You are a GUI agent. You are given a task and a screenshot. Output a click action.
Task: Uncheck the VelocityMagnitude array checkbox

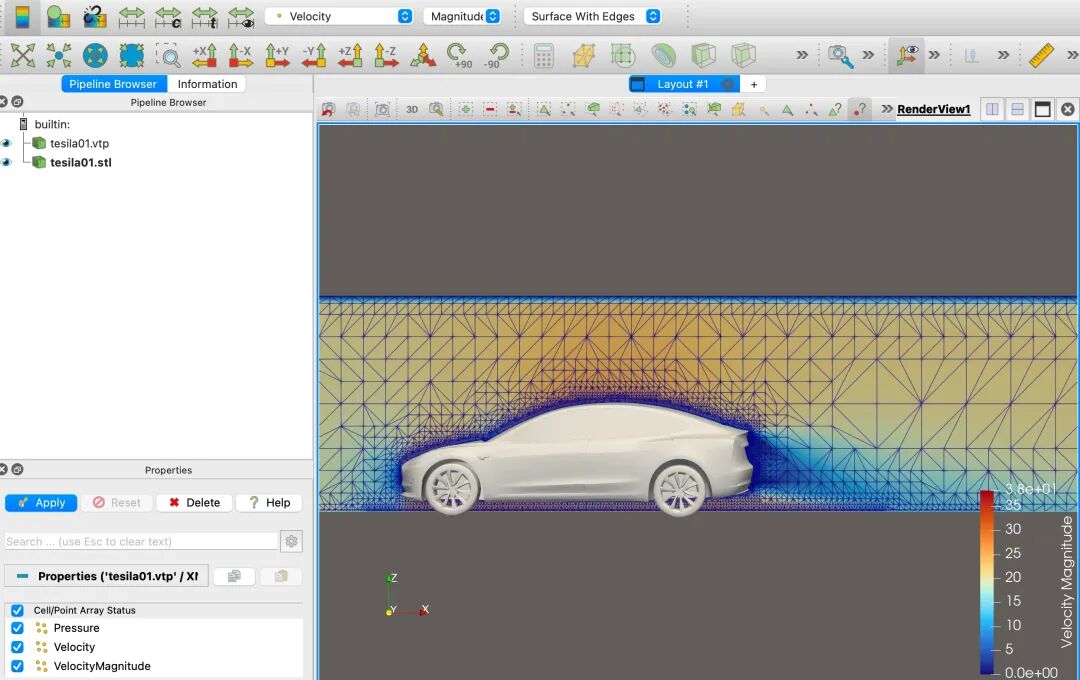(17, 666)
